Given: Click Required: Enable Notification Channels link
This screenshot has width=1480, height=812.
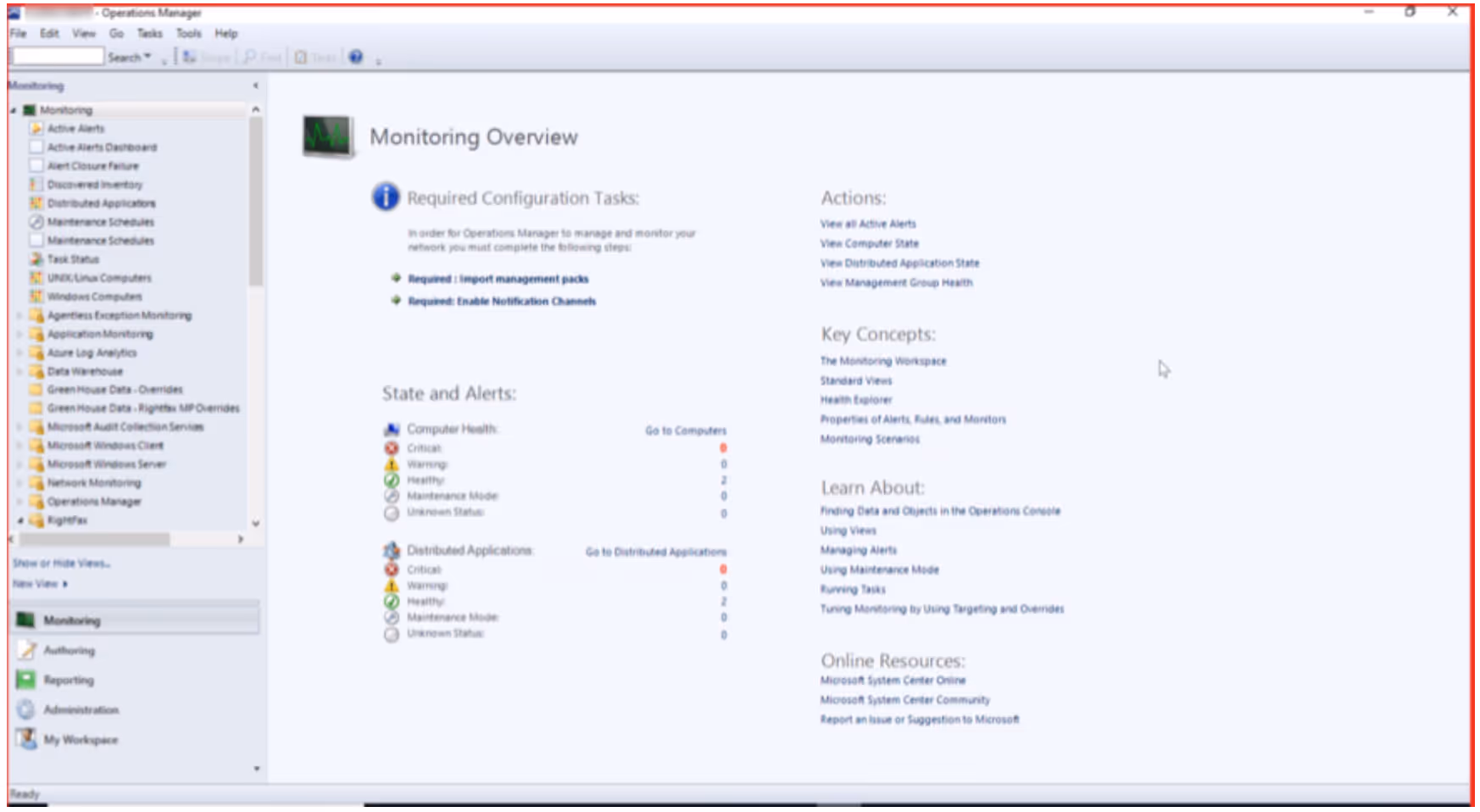Looking at the screenshot, I should click(x=502, y=301).
